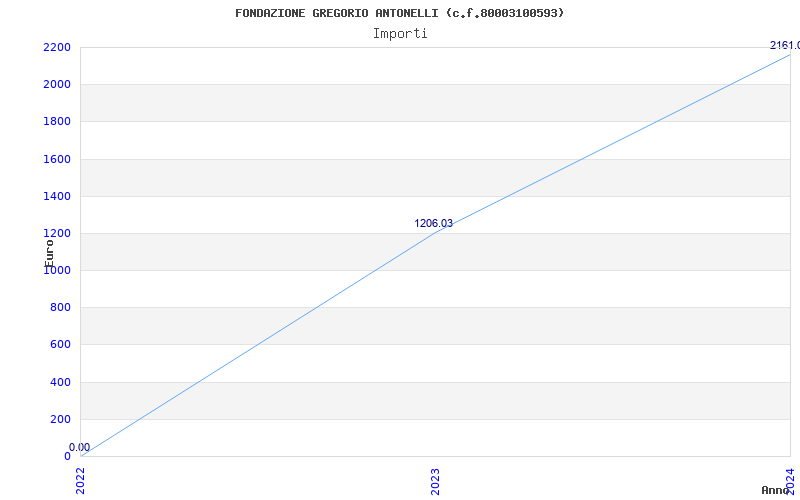Click the 1400 y-axis tick label
This screenshot has width=800, height=500.
[57, 196]
